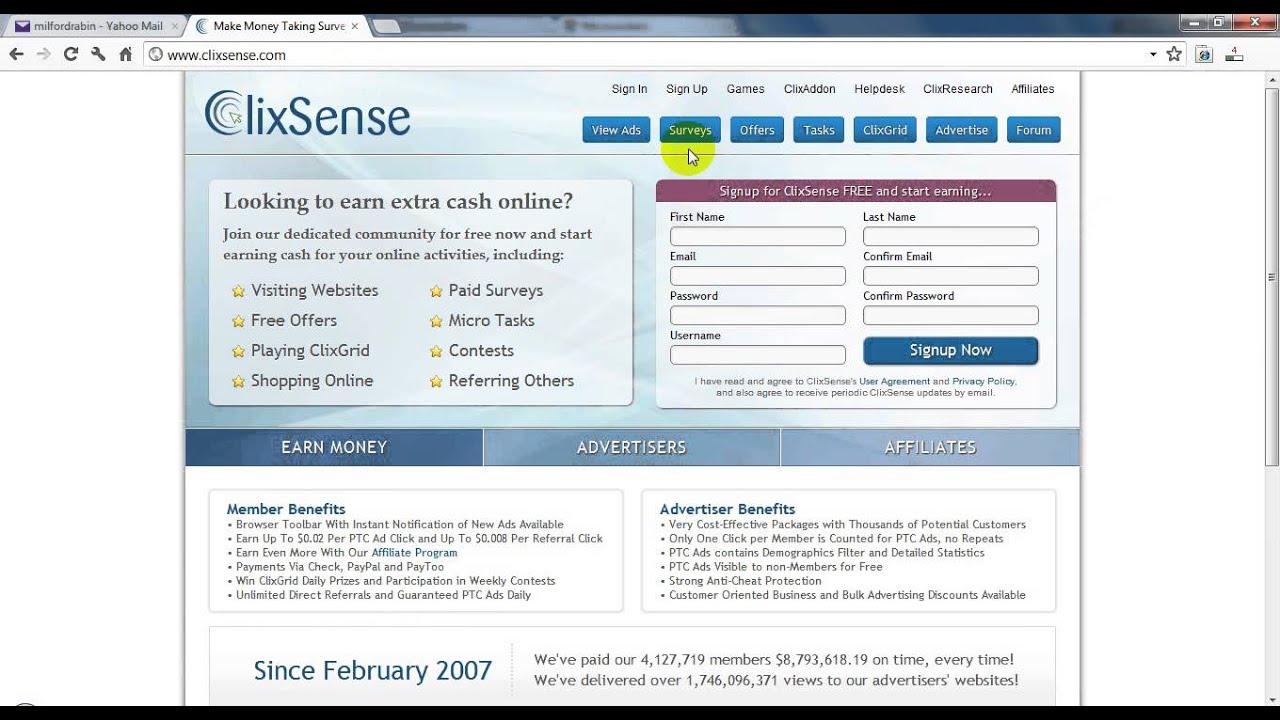Focus the Last Name field
This screenshot has width=1280, height=720.
point(951,237)
